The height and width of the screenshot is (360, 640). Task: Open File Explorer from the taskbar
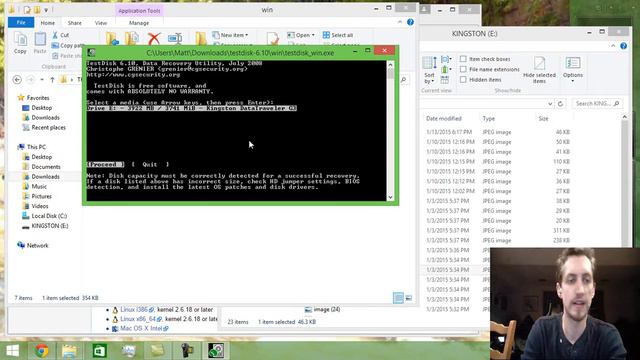[x=69, y=351]
